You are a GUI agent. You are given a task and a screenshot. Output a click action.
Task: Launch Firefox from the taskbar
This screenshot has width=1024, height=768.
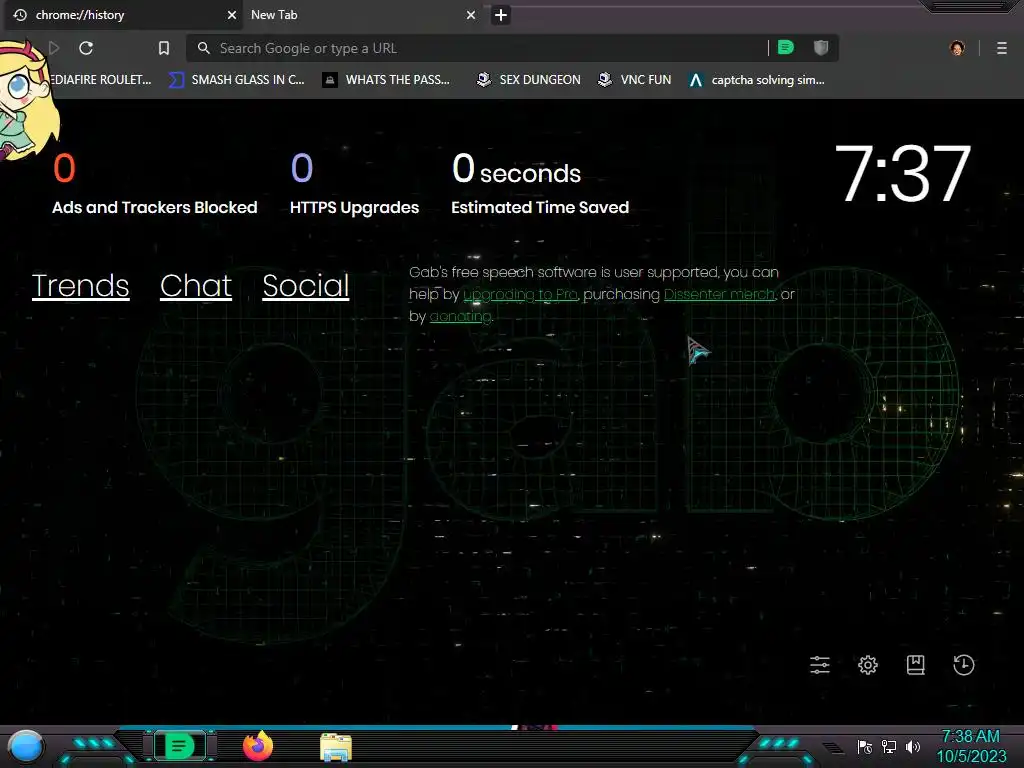pyautogui.click(x=258, y=746)
